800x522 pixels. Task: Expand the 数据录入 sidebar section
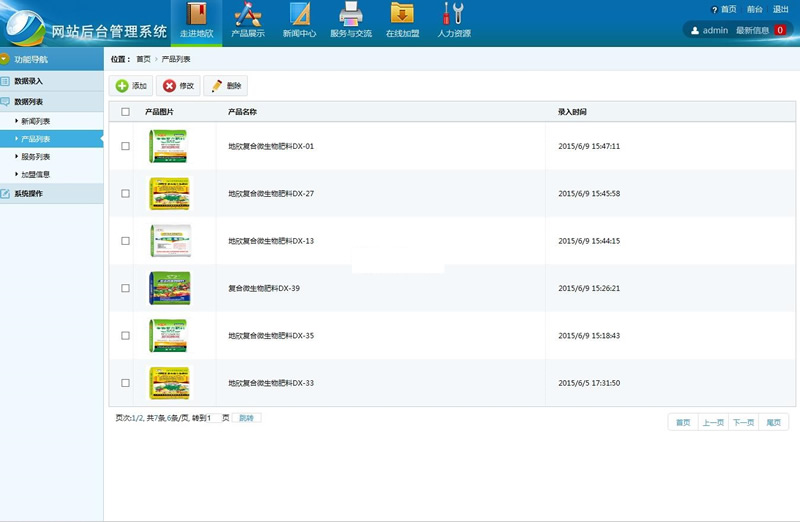click(30, 81)
